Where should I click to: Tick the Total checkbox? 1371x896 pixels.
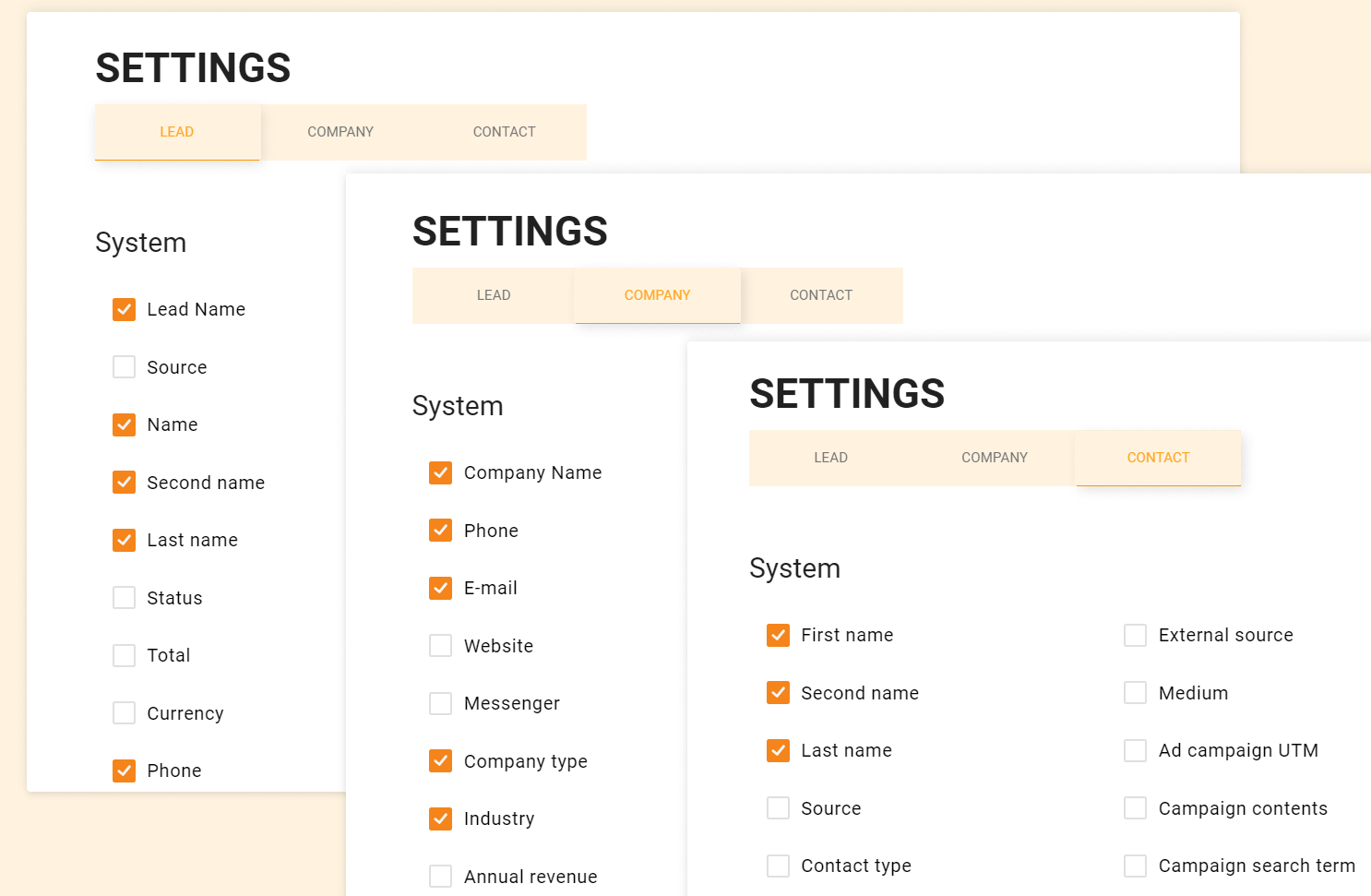(124, 655)
